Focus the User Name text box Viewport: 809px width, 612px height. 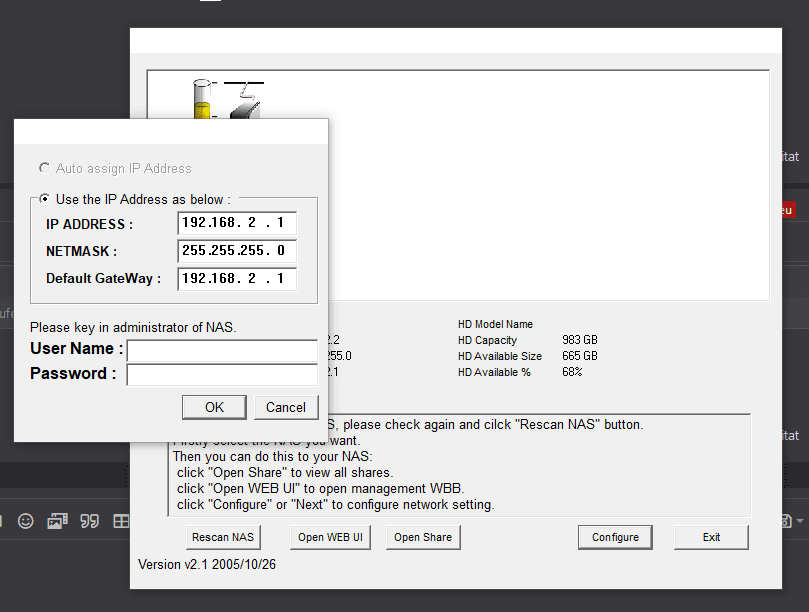(222, 350)
